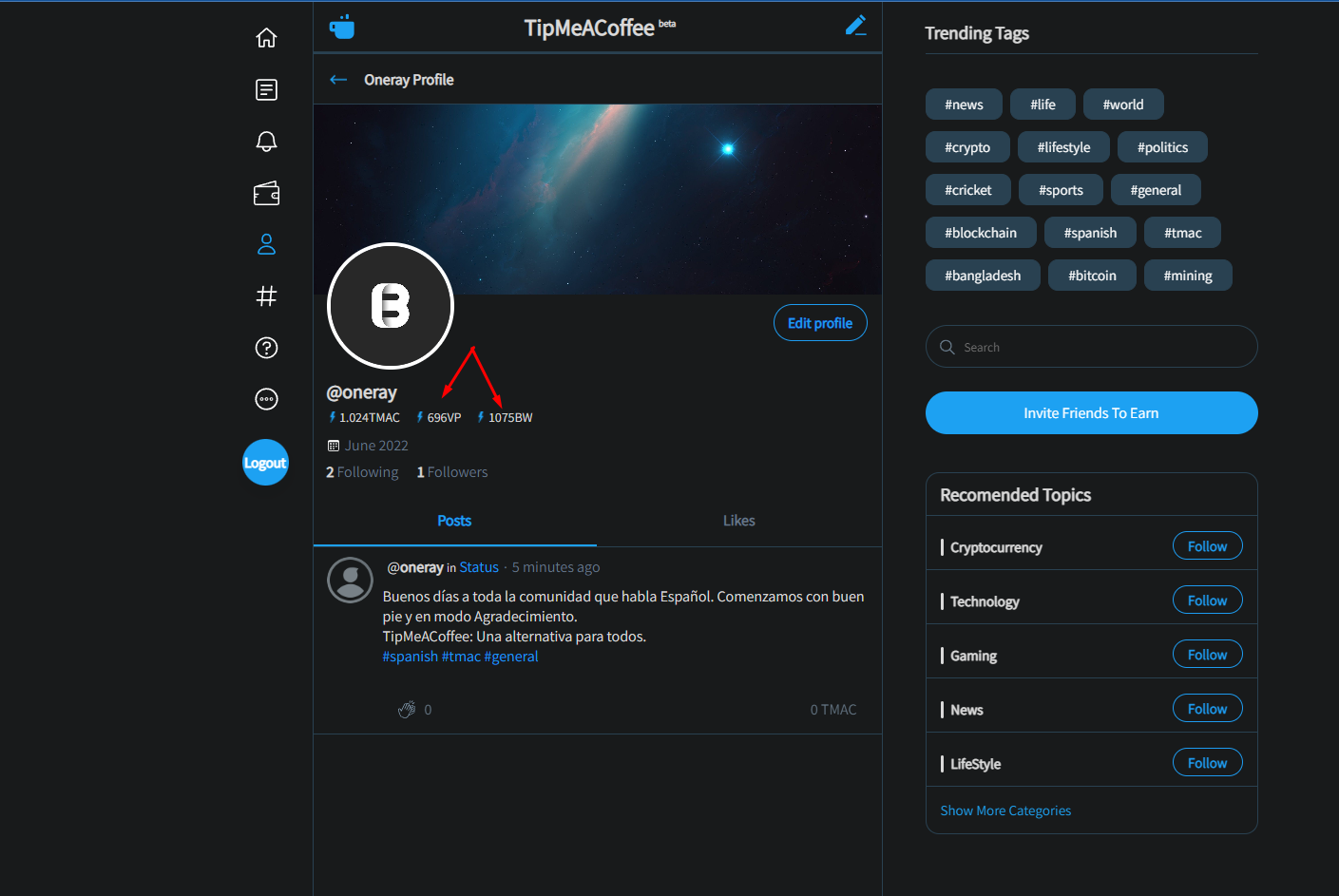Open the #lifestyle trending tag
The image size is (1339, 896).
(1063, 147)
